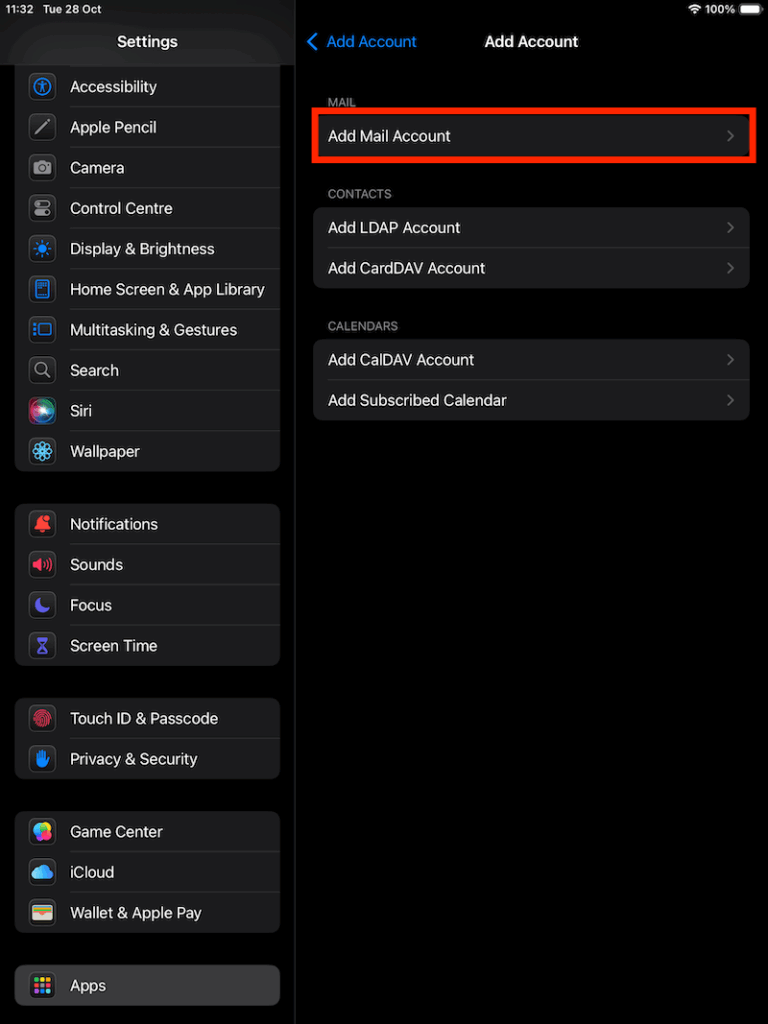The width and height of the screenshot is (768, 1024).
Task: Choose Add CardDAV Account
Action: pos(531,268)
